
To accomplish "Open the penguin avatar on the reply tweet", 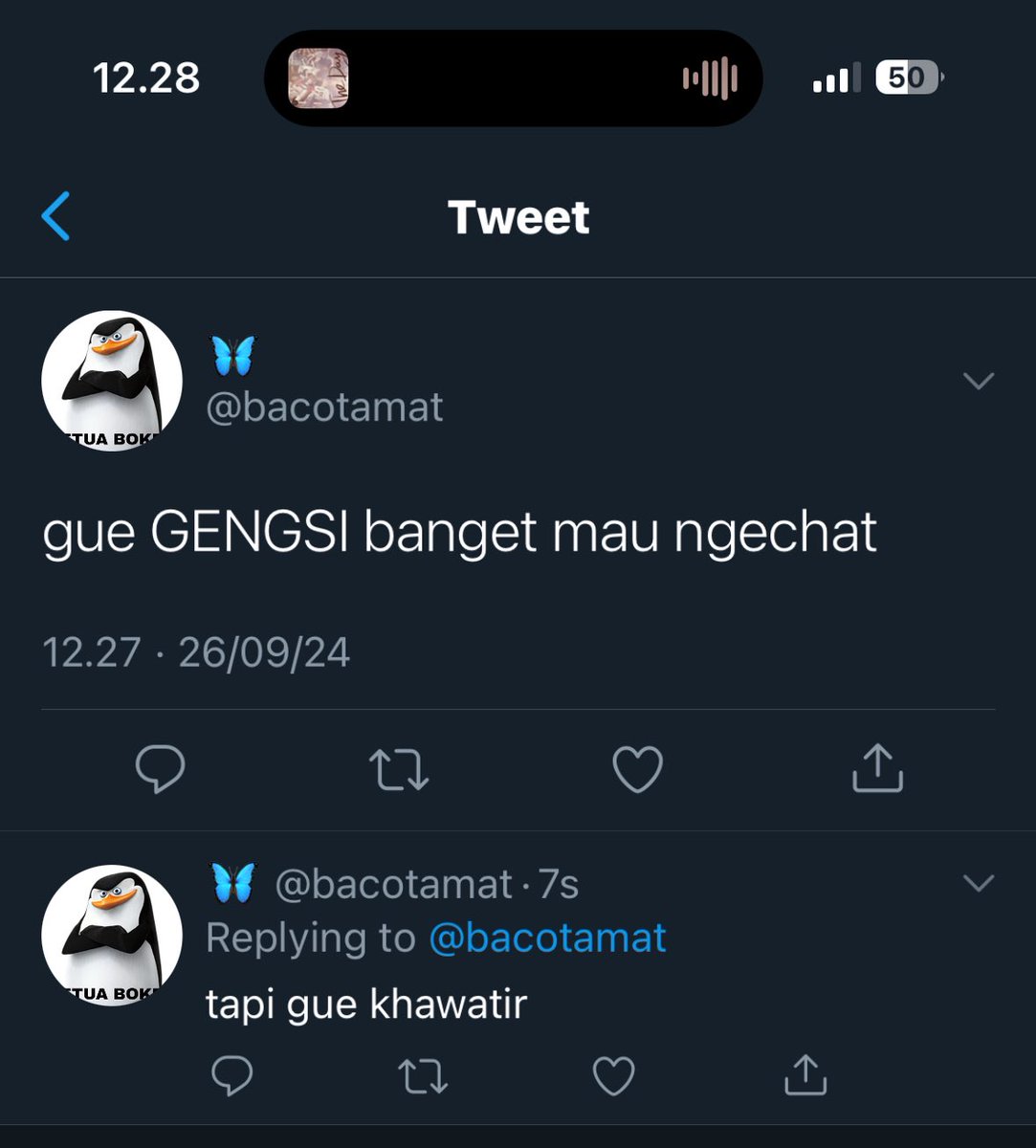I will 112,936.
